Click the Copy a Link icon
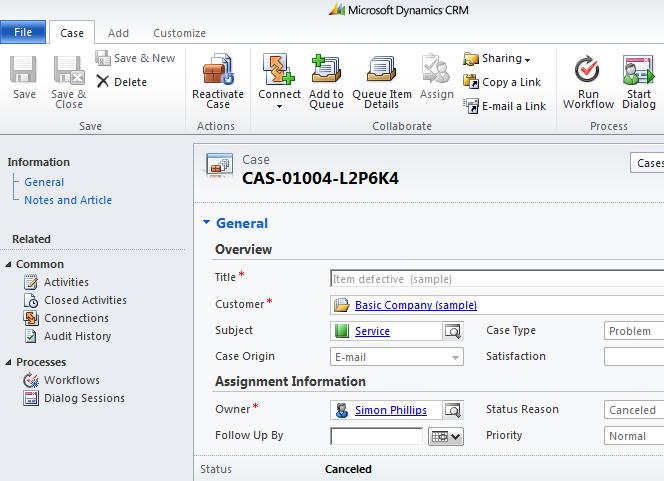664x481 pixels. tap(471, 82)
